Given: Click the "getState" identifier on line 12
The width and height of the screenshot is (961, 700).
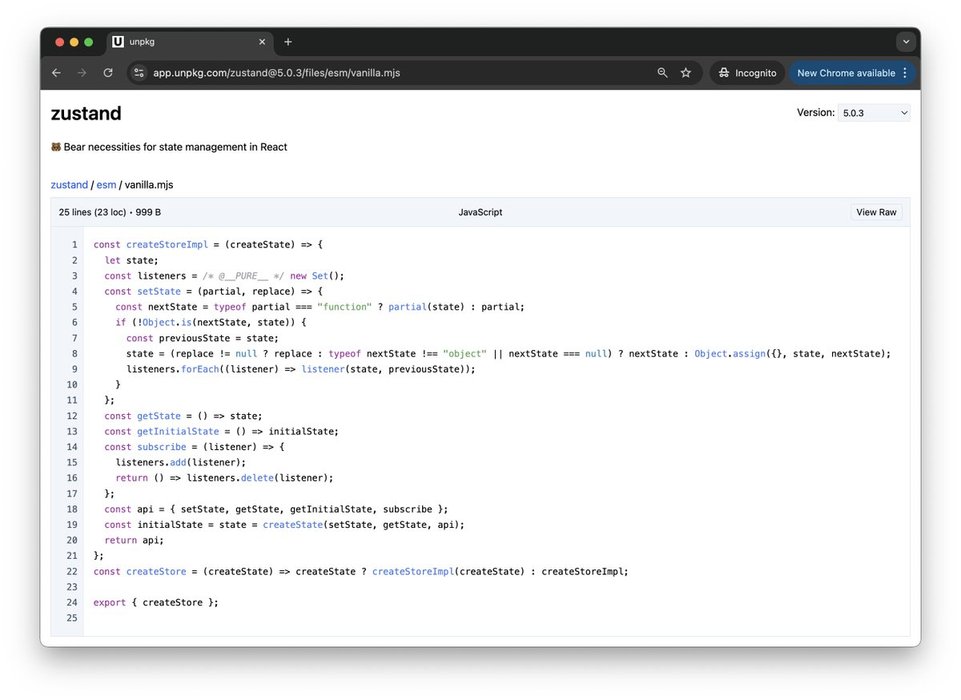Looking at the screenshot, I should pos(159,416).
